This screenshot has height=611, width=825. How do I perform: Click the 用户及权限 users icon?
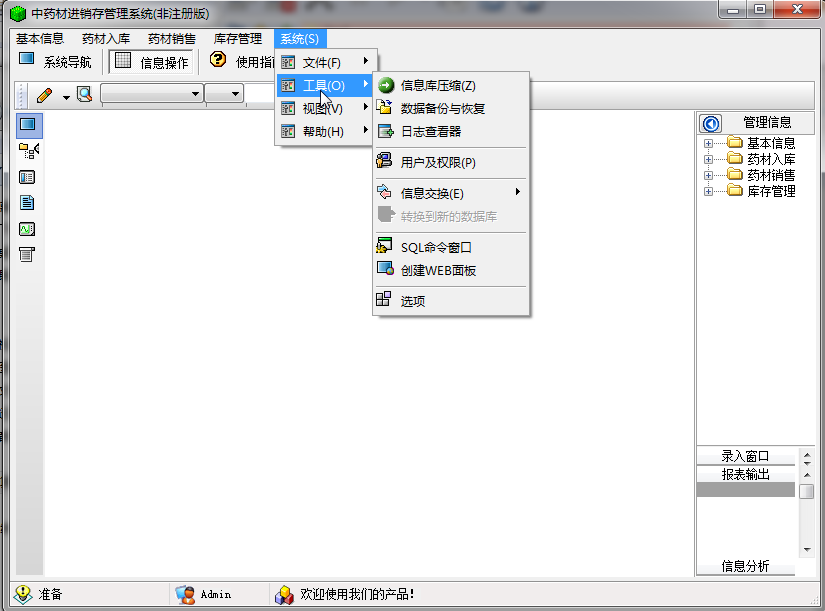click(x=385, y=161)
